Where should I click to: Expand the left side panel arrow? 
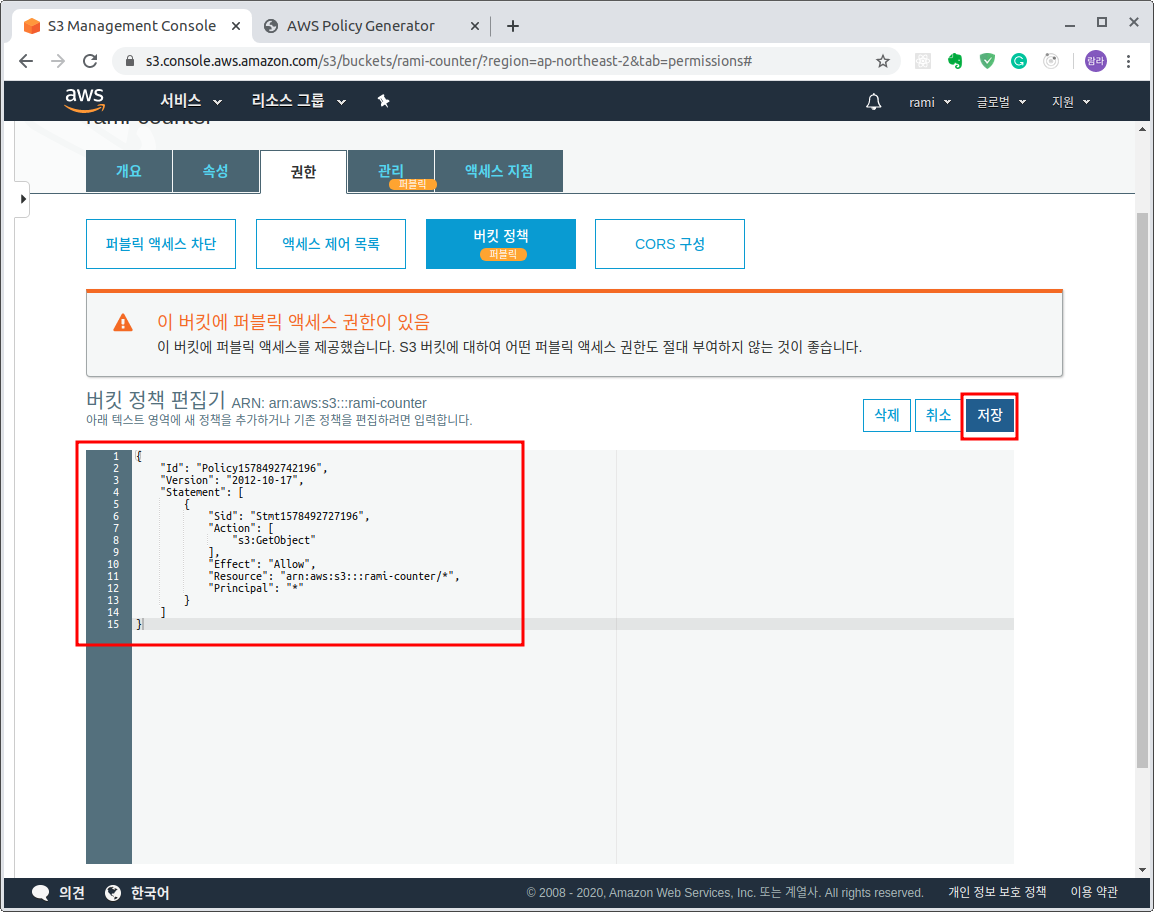(x=23, y=199)
